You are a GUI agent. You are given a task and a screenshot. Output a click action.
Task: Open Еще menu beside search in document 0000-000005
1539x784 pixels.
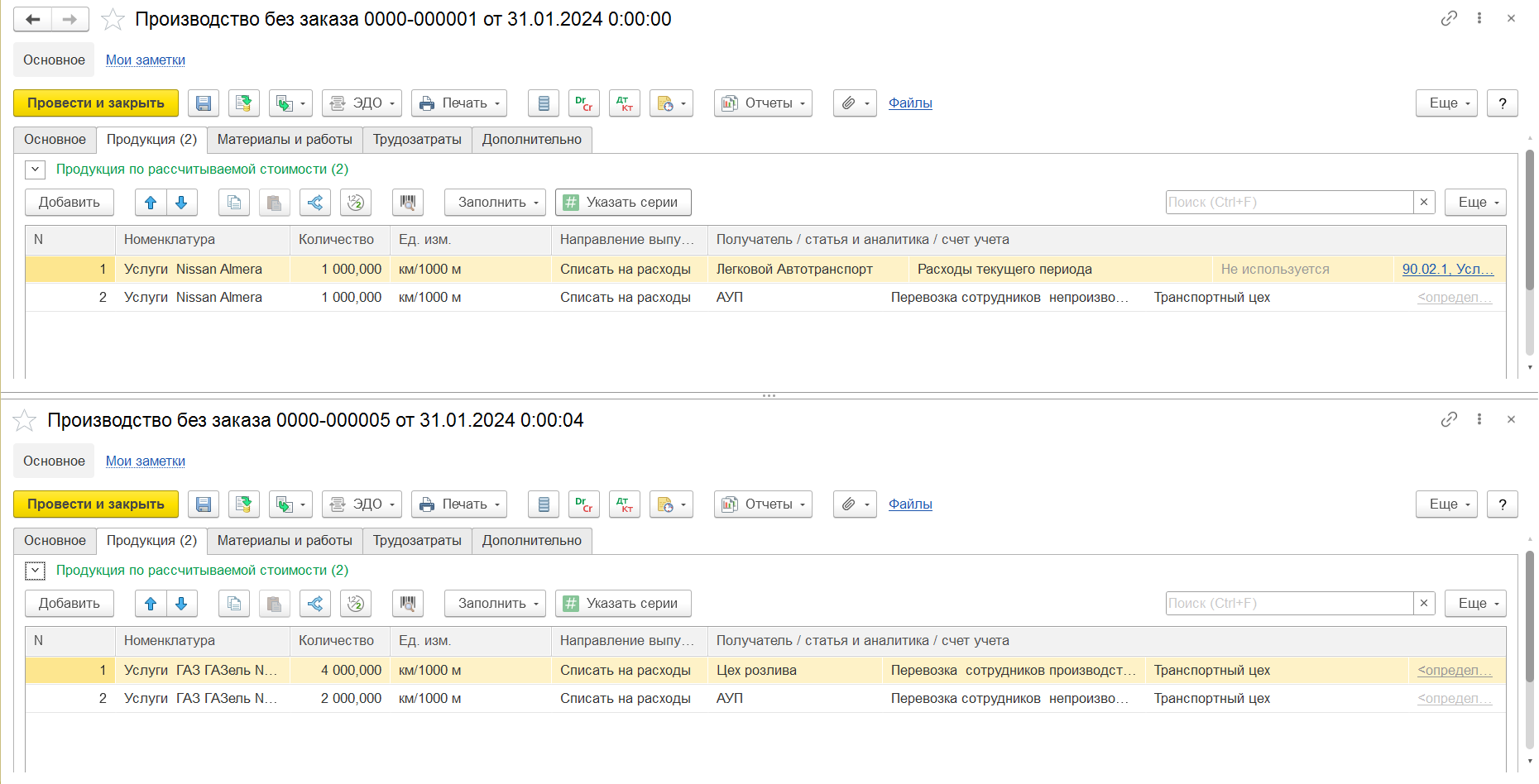tap(1475, 604)
